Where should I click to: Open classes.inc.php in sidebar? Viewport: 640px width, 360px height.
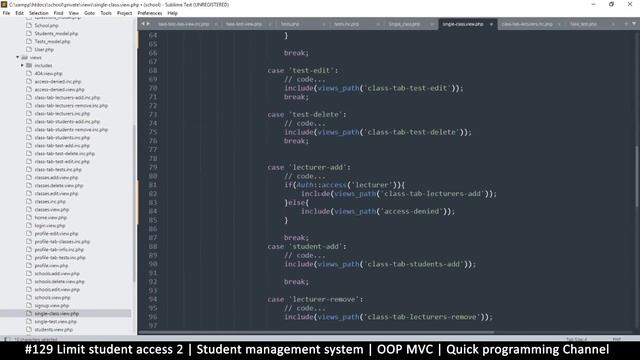coord(50,202)
